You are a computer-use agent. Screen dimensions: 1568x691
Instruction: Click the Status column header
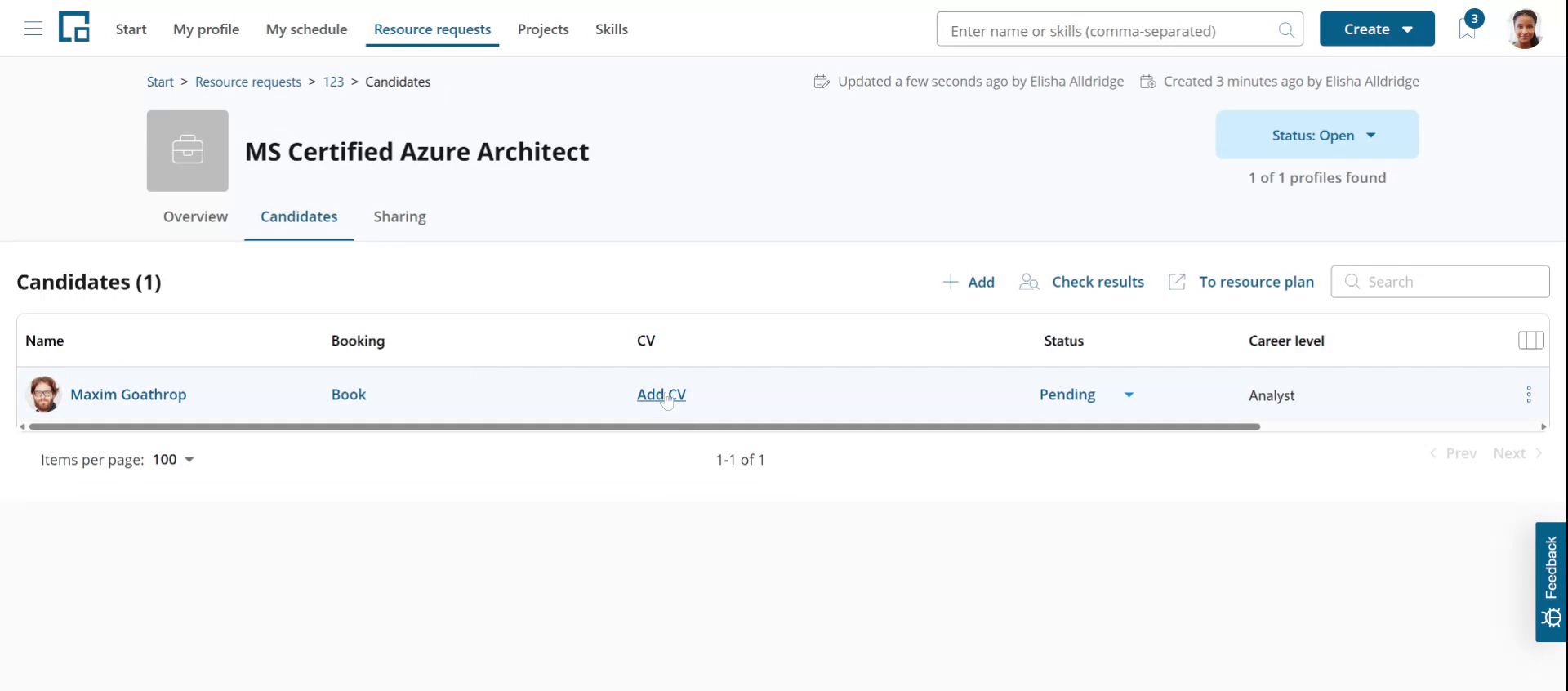[1063, 341]
